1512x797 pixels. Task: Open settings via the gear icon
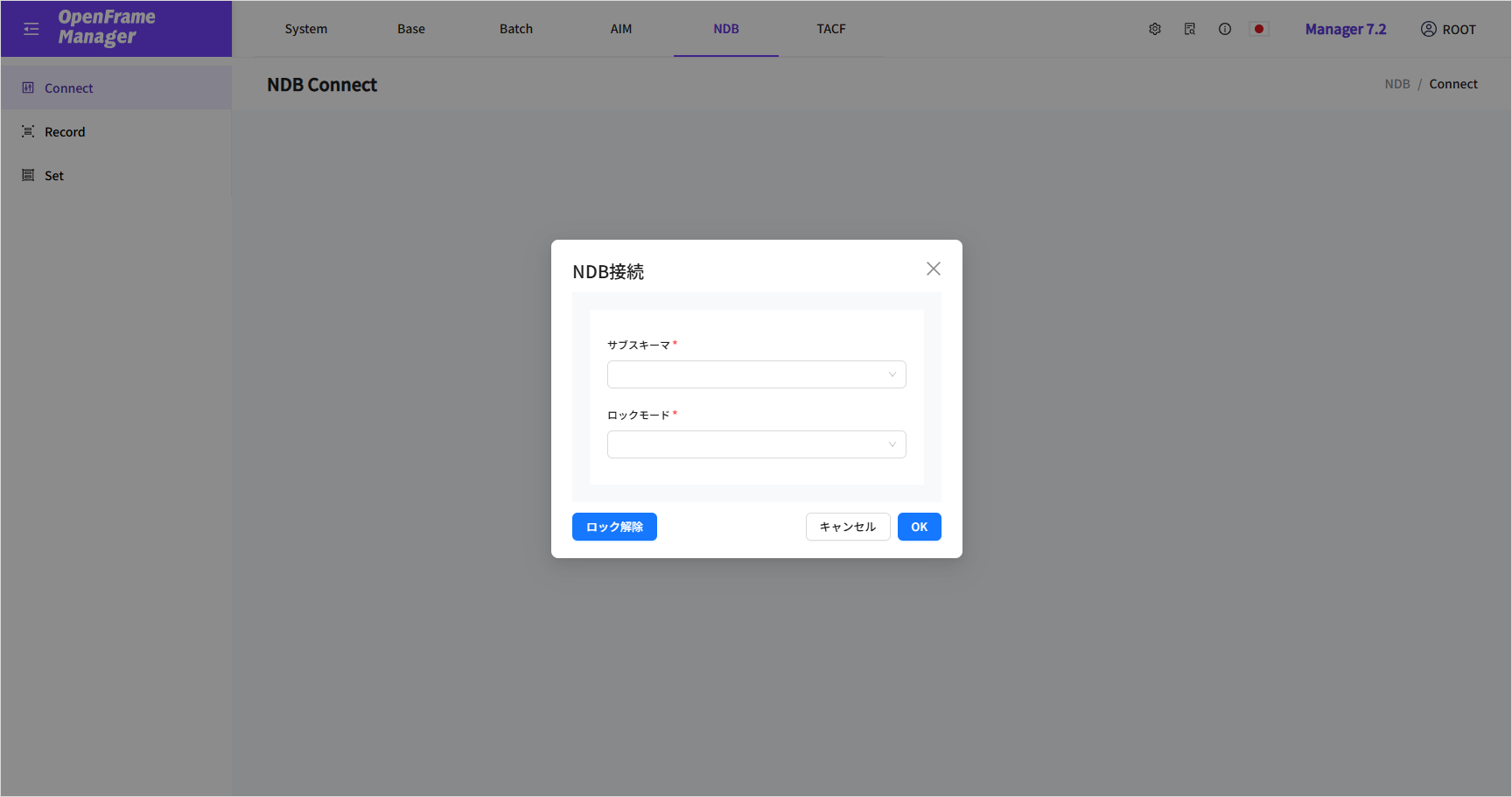pos(1155,29)
